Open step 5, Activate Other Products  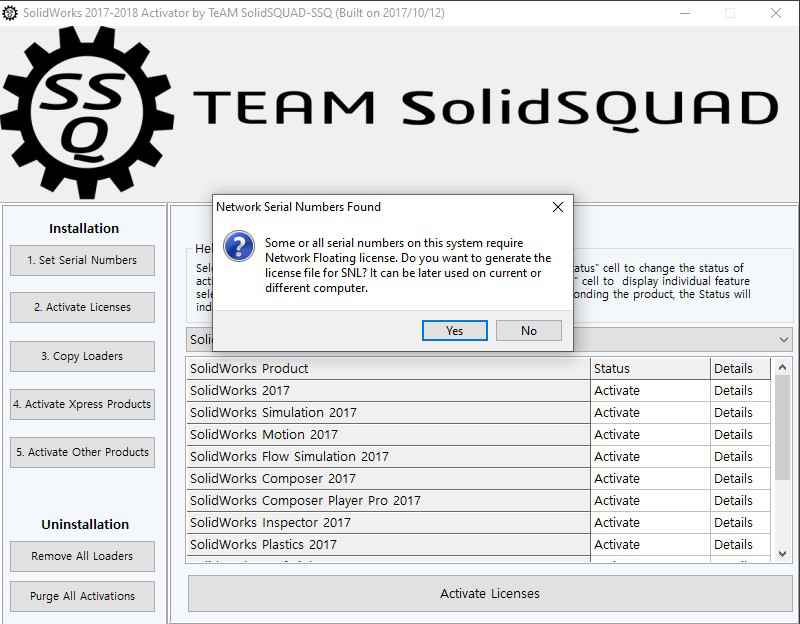coord(82,452)
